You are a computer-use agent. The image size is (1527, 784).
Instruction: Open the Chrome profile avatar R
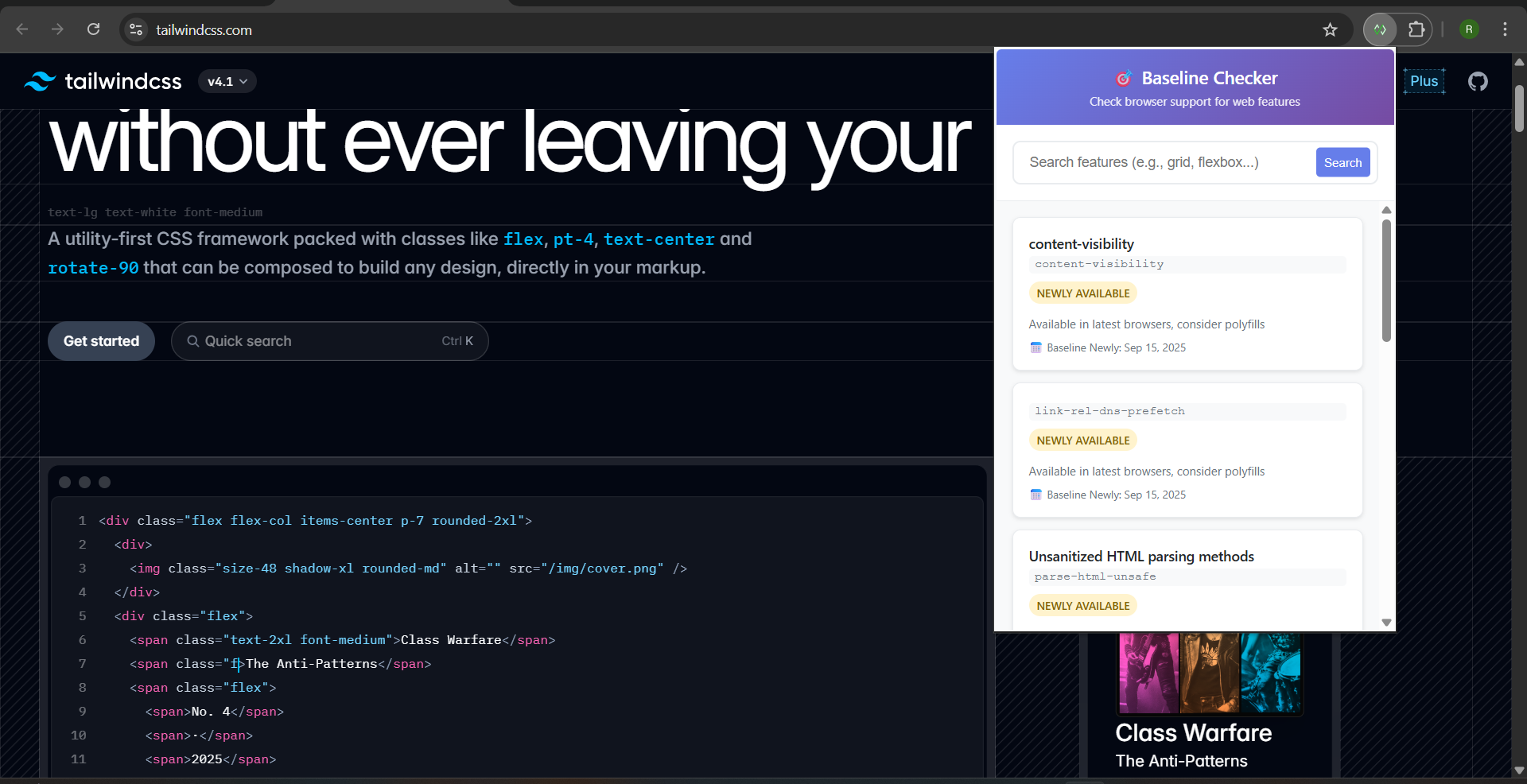(1469, 29)
